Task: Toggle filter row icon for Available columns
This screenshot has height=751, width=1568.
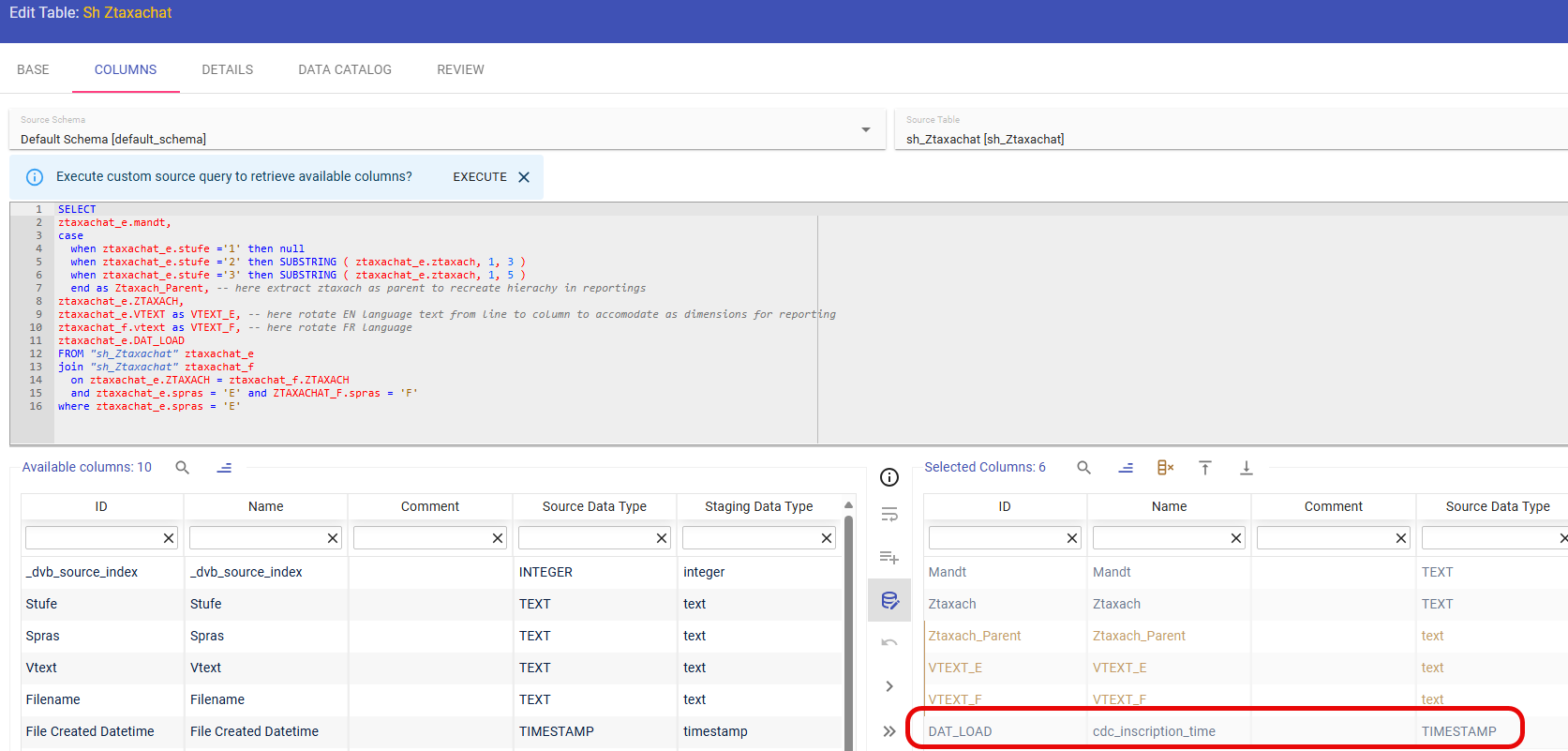Action: point(224,468)
